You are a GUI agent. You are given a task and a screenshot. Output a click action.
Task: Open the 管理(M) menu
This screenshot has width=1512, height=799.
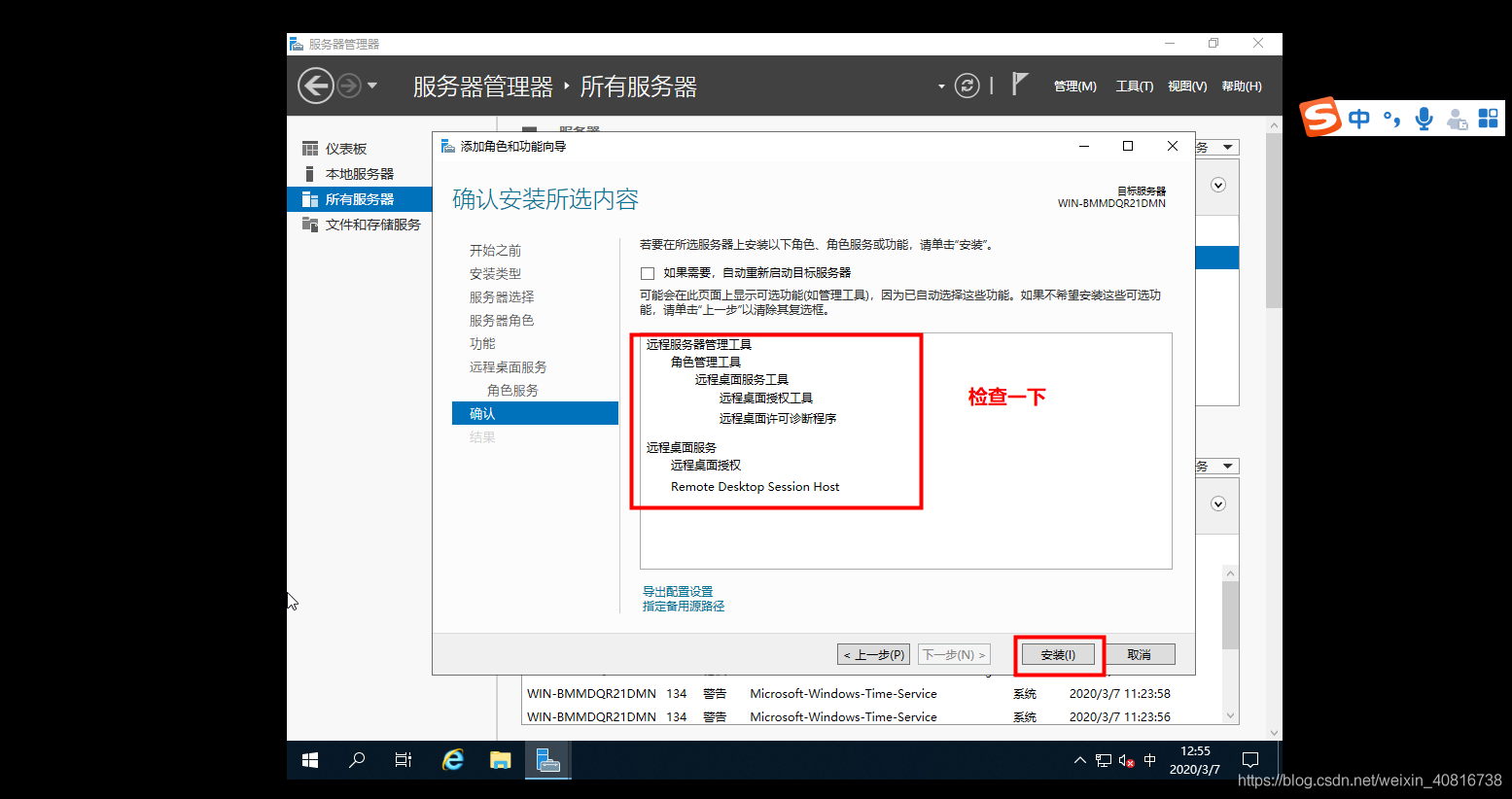click(x=1075, y=87)
